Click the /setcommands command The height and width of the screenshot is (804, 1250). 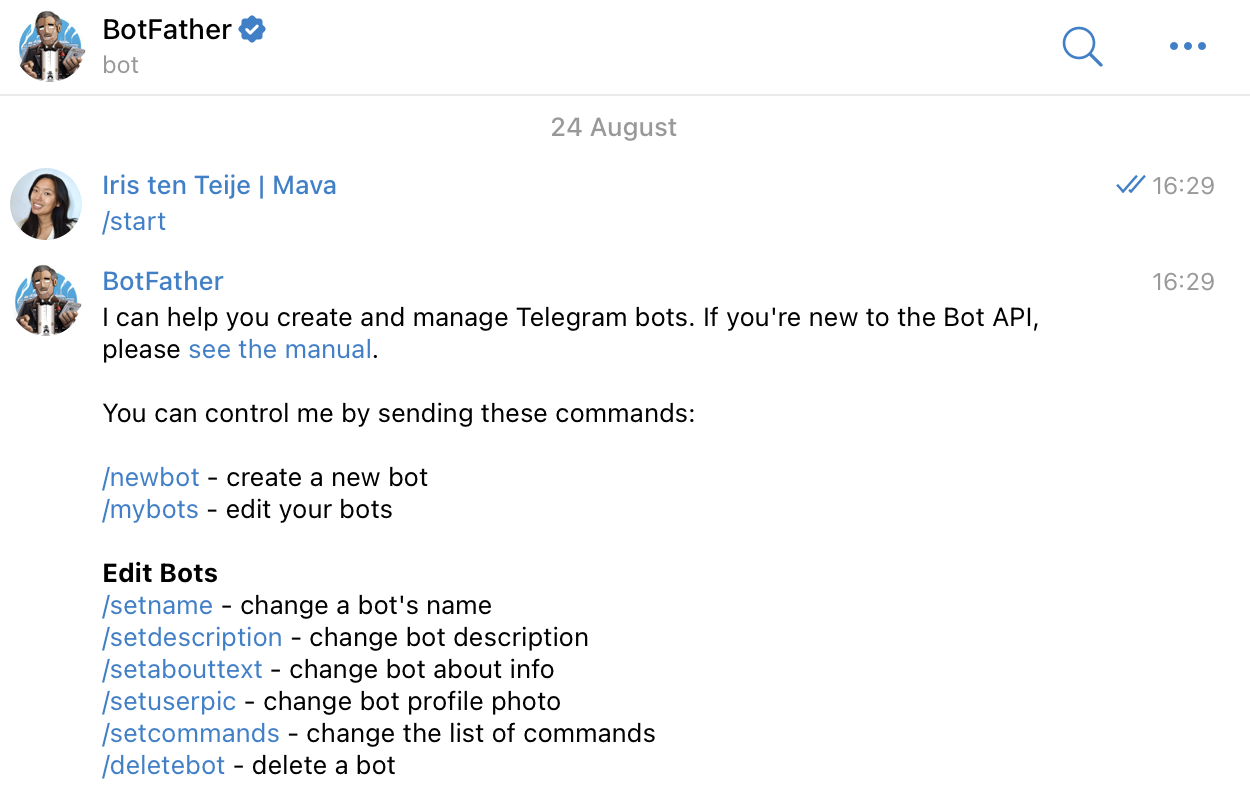191,733
